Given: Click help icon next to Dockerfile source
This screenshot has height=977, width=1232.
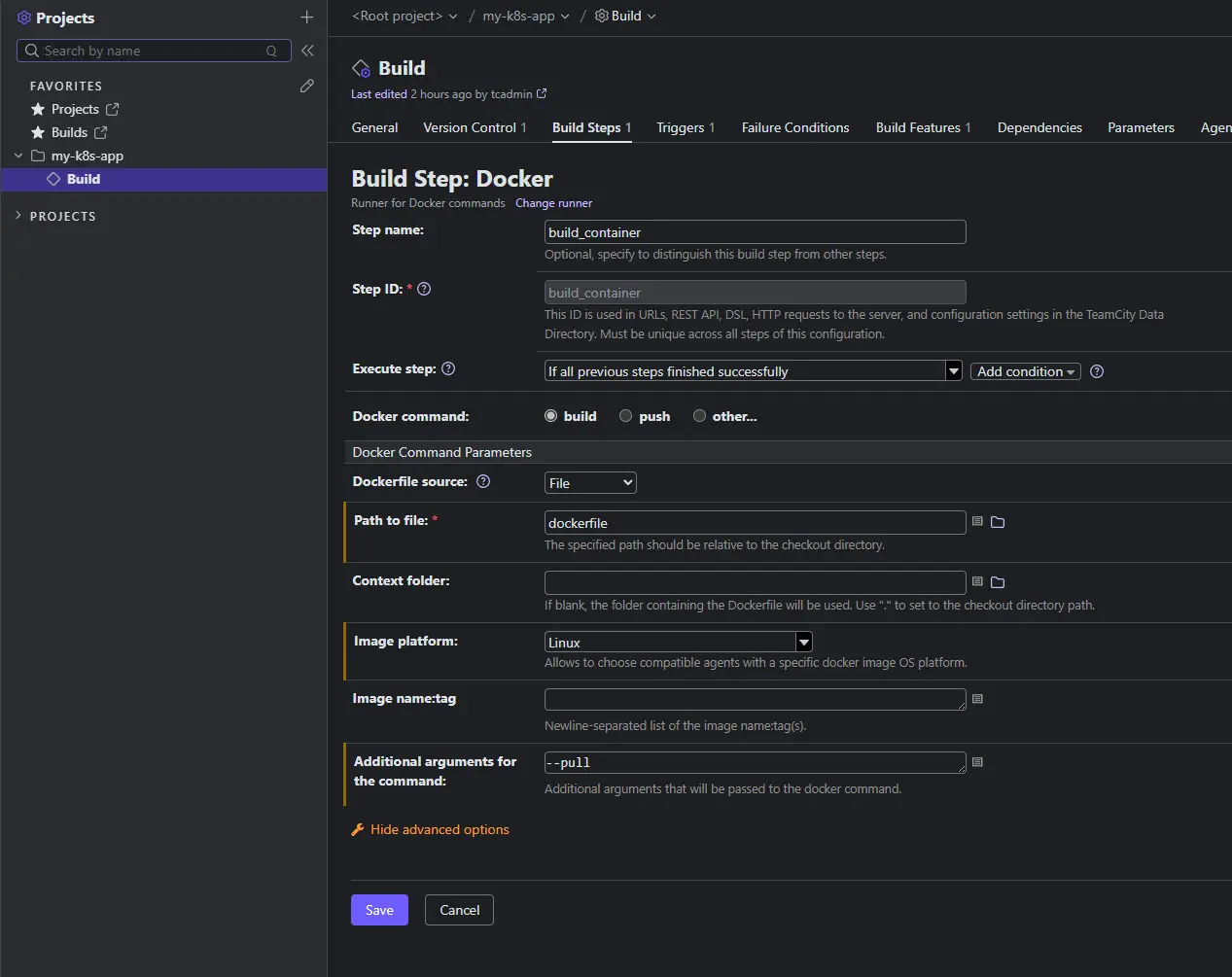Looking at the screenshot, I should tap(483, 481).
